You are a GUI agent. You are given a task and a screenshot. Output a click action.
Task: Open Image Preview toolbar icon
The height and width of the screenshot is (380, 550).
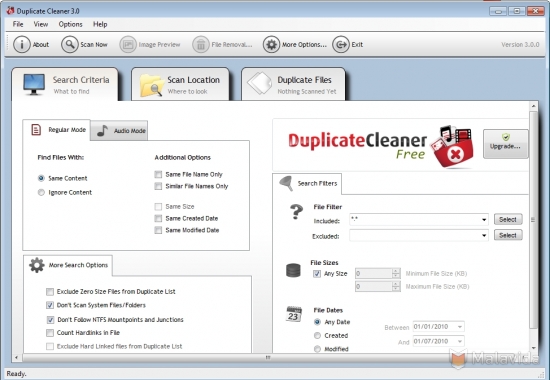pos(128,45)
